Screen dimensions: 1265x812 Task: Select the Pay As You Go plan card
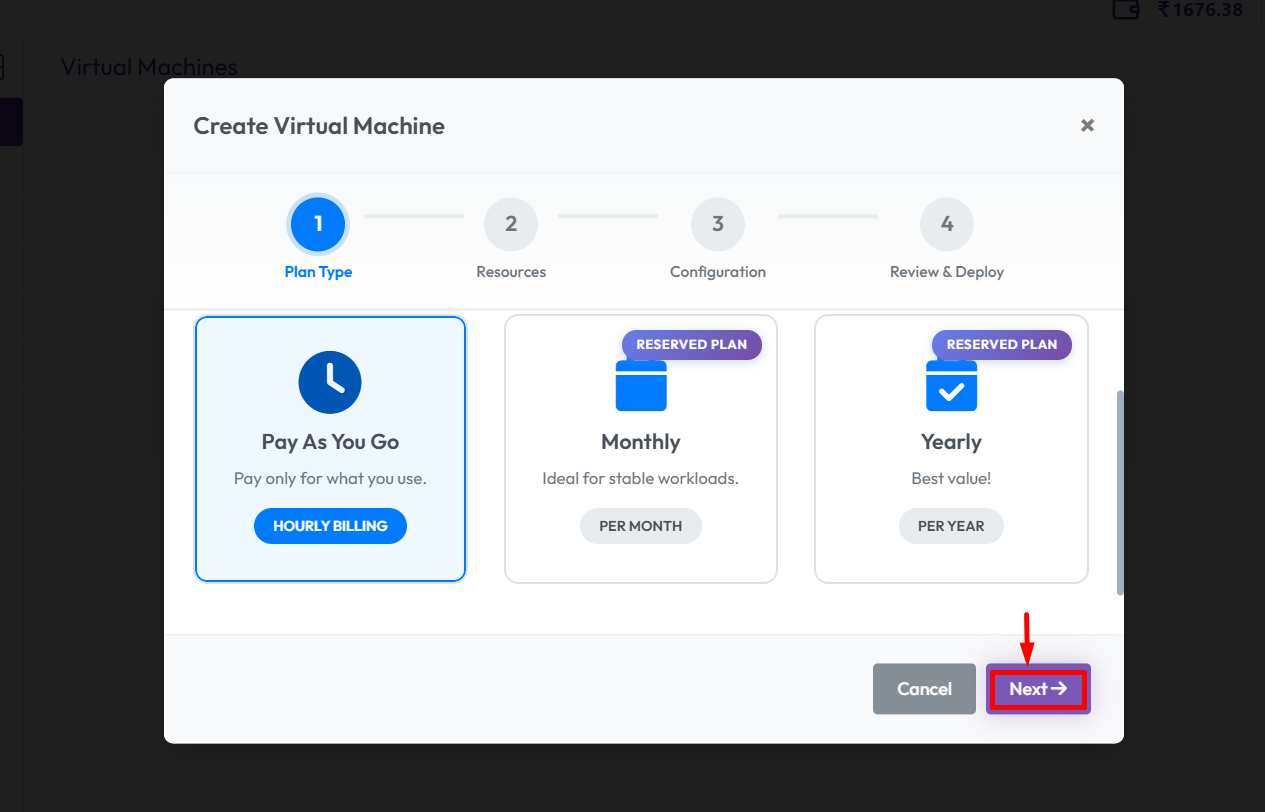coord(330,448)
